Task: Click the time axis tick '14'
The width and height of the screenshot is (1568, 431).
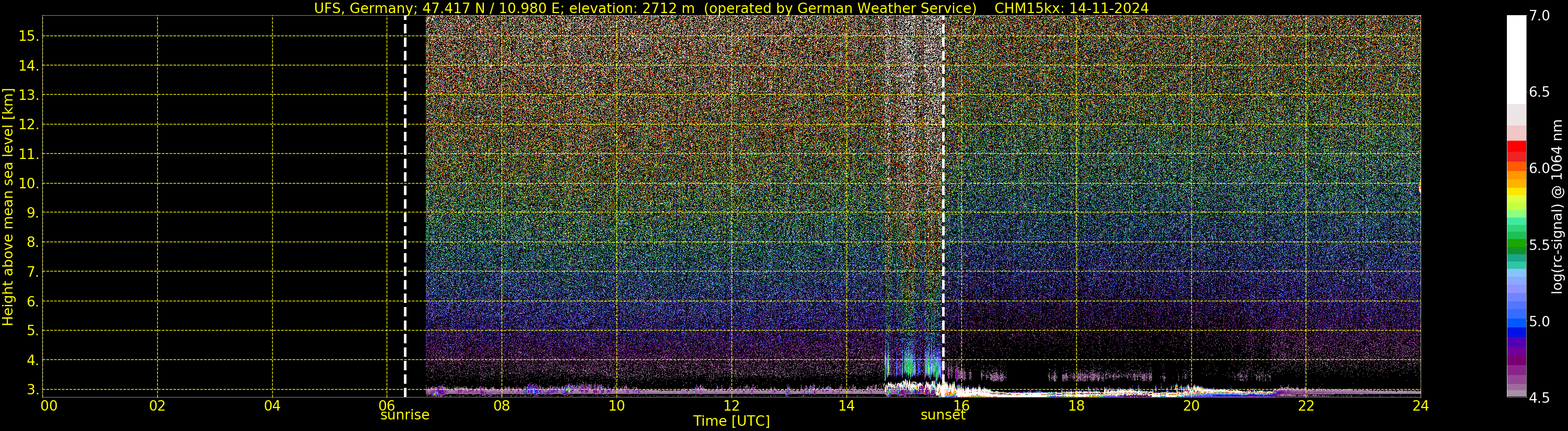Action: point(846,406)
